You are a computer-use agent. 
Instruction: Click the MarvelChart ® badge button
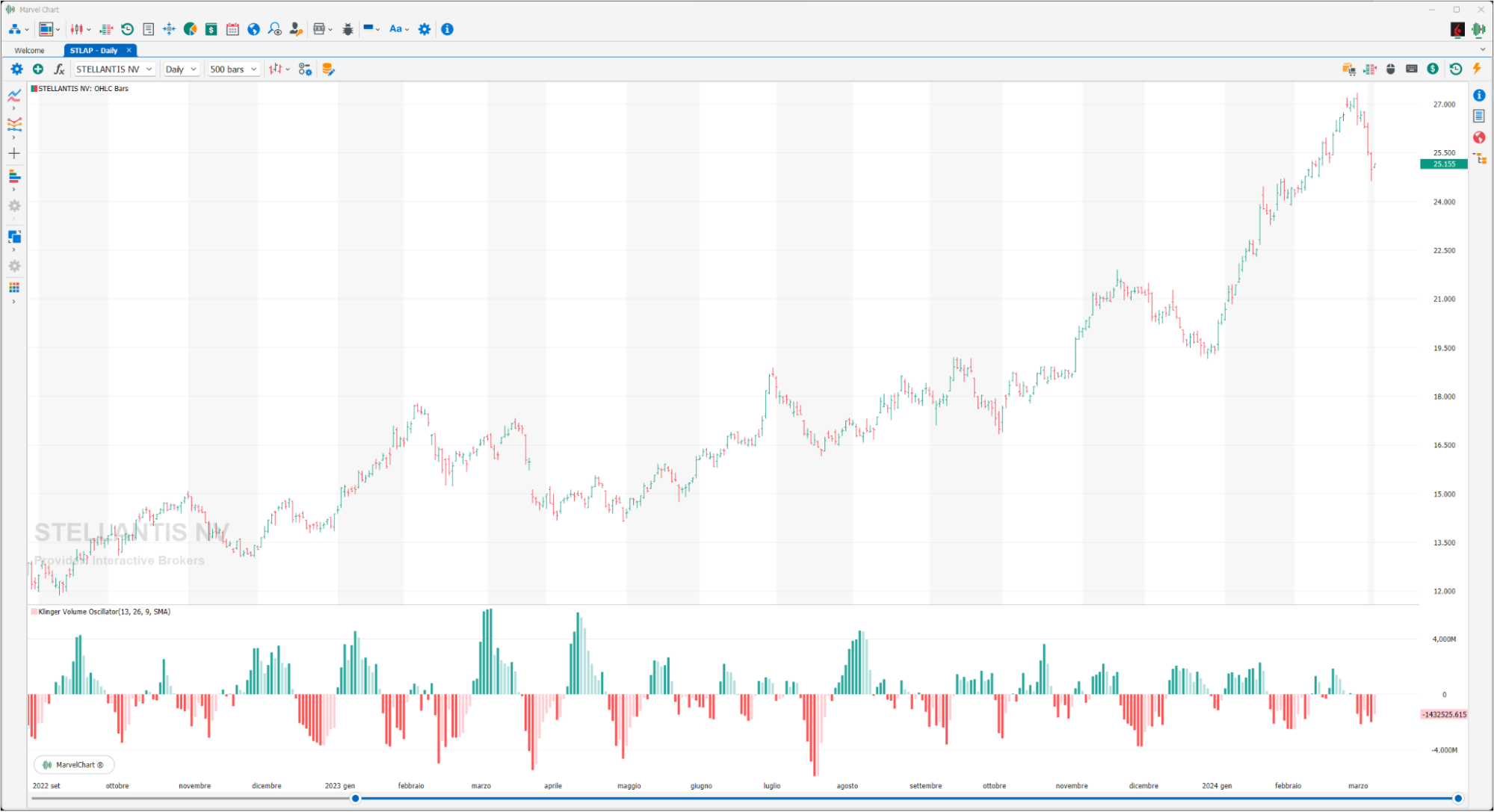point(74,764)
